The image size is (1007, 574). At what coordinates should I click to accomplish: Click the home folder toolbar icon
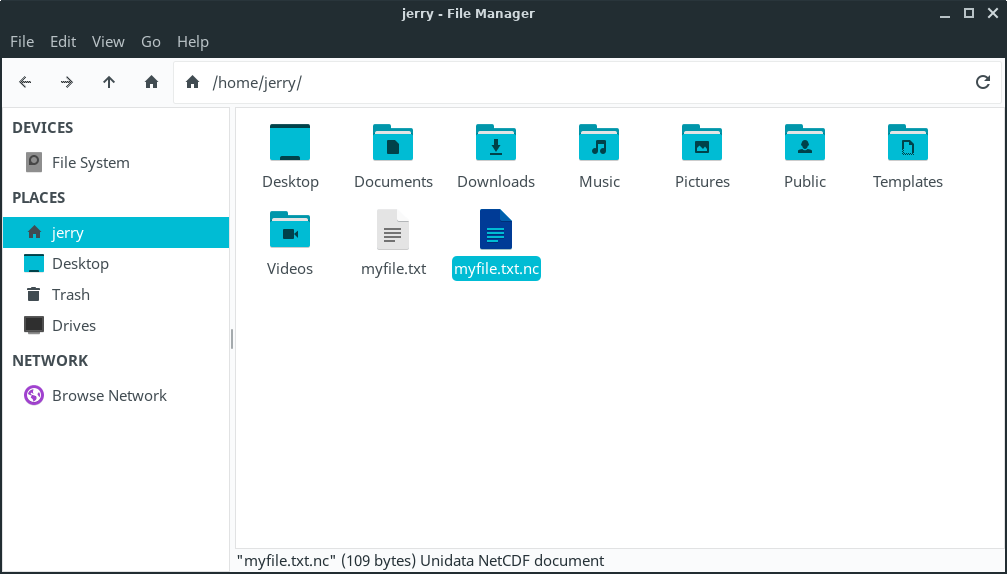tap(151, 83)
